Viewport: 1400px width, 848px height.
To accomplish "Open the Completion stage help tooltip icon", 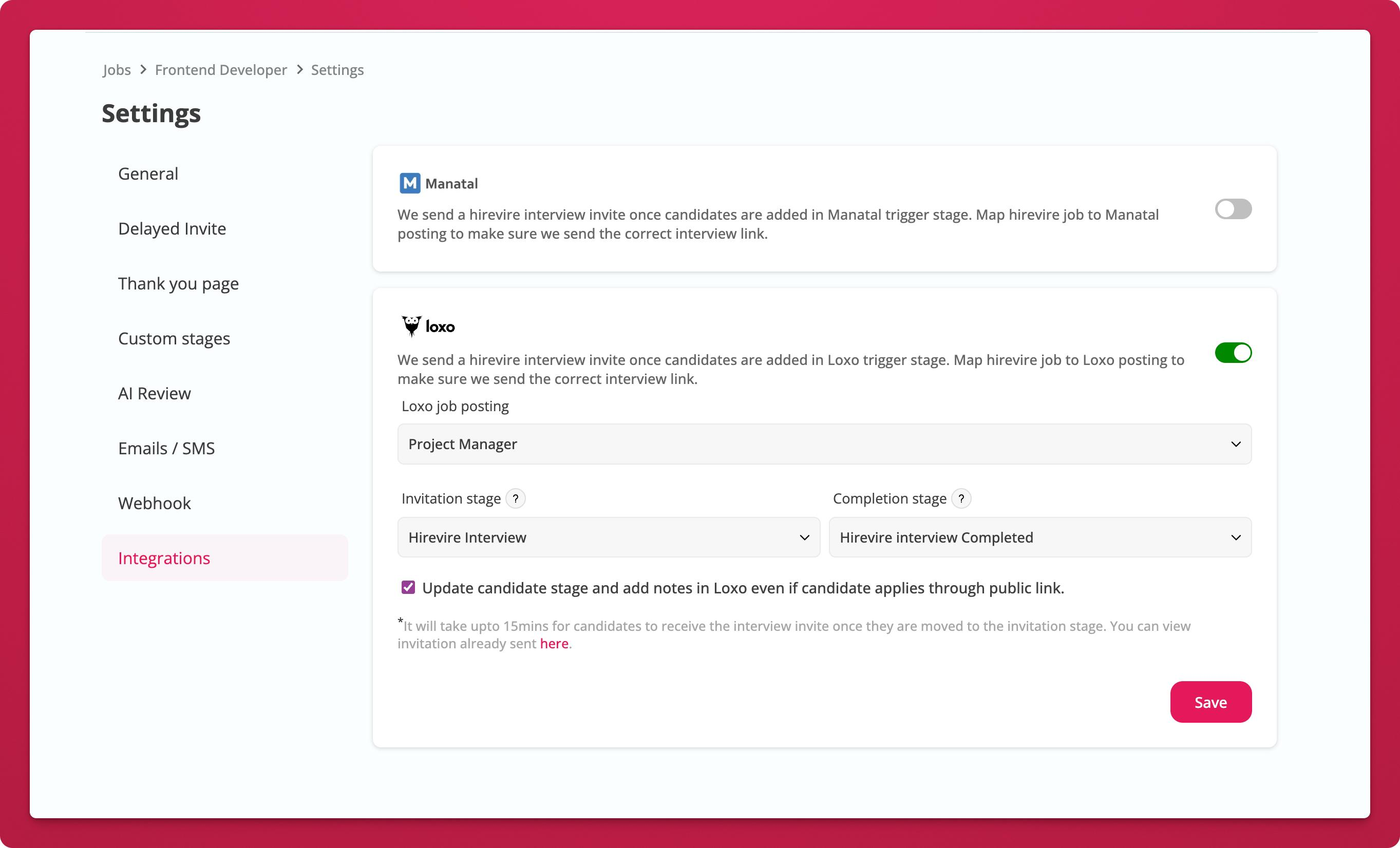I will click(961, 499).
